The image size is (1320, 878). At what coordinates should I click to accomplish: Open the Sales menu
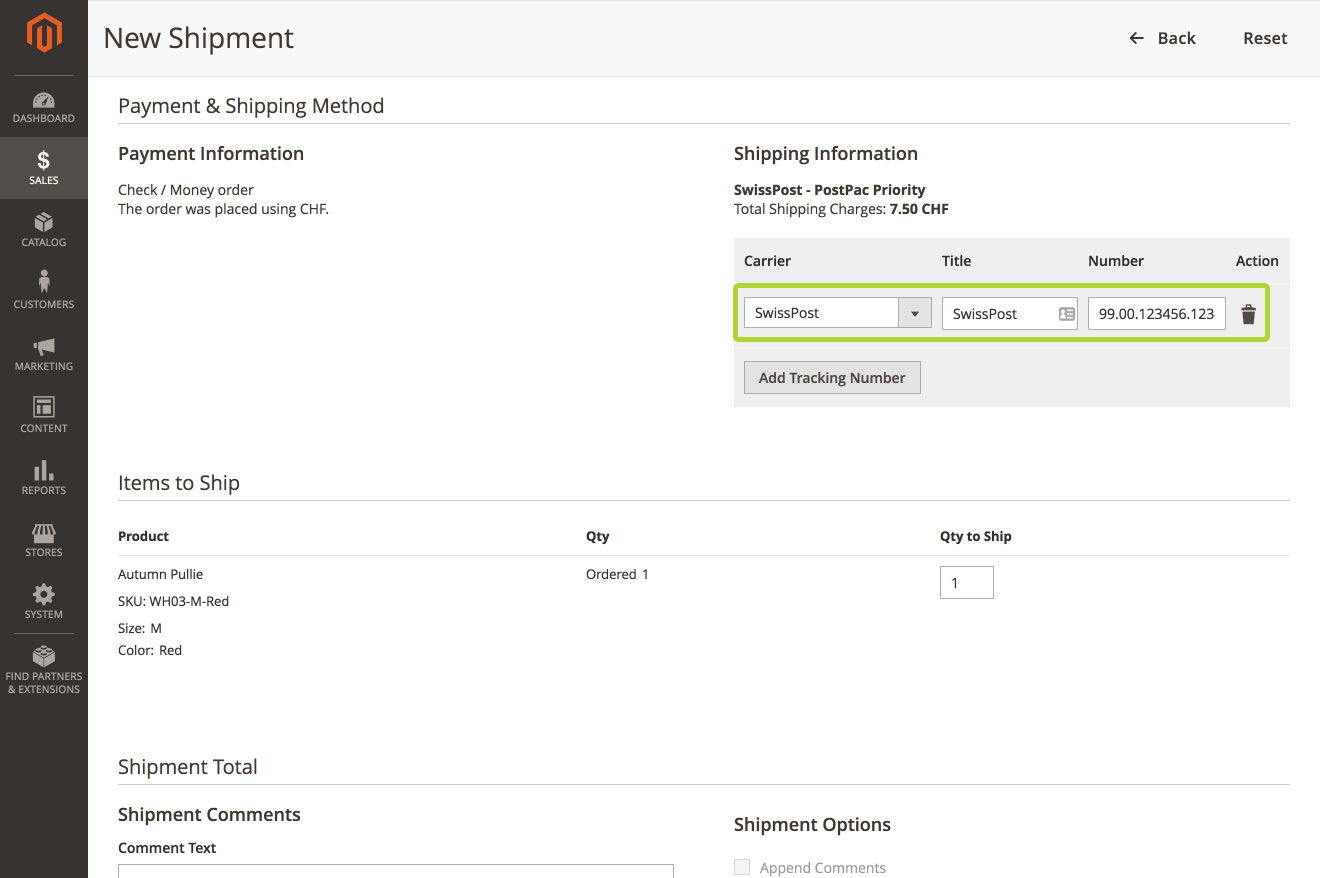[x=44, y=168]
